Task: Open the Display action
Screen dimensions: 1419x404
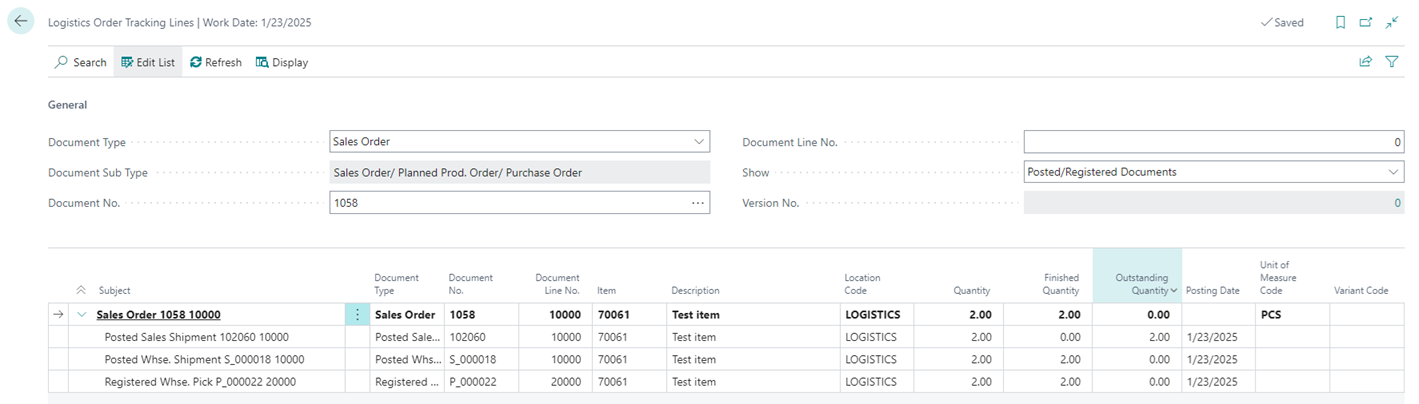Action: point(281,62)
